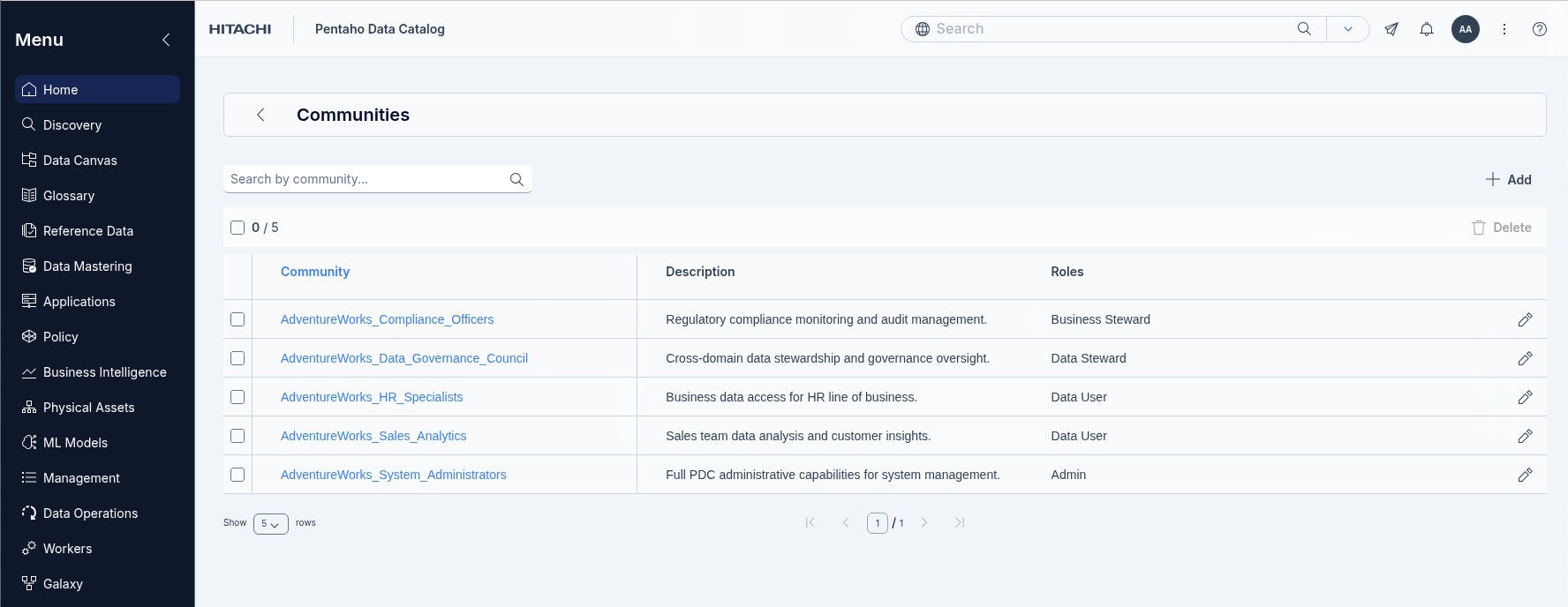This screenshot has width=1568, height=607.
Task: Go to Data Canvas in sidebar
Action: pyautogui.click(x=79, y=161)
